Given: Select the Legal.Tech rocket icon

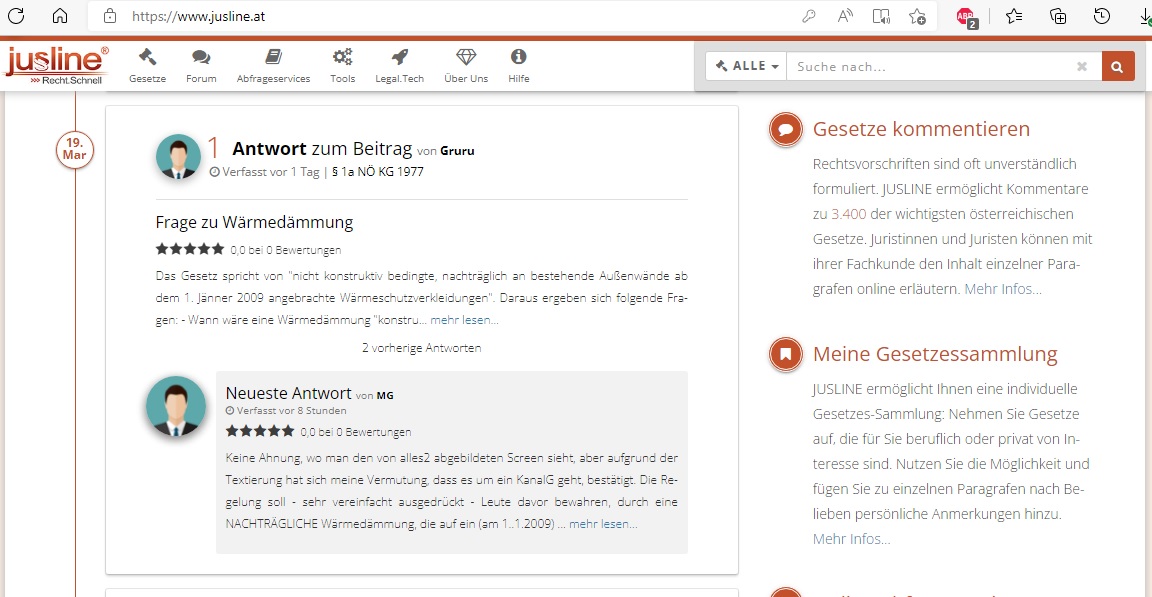Looking at the screenshot, I should pyautogui.click(x=399, y=58).
